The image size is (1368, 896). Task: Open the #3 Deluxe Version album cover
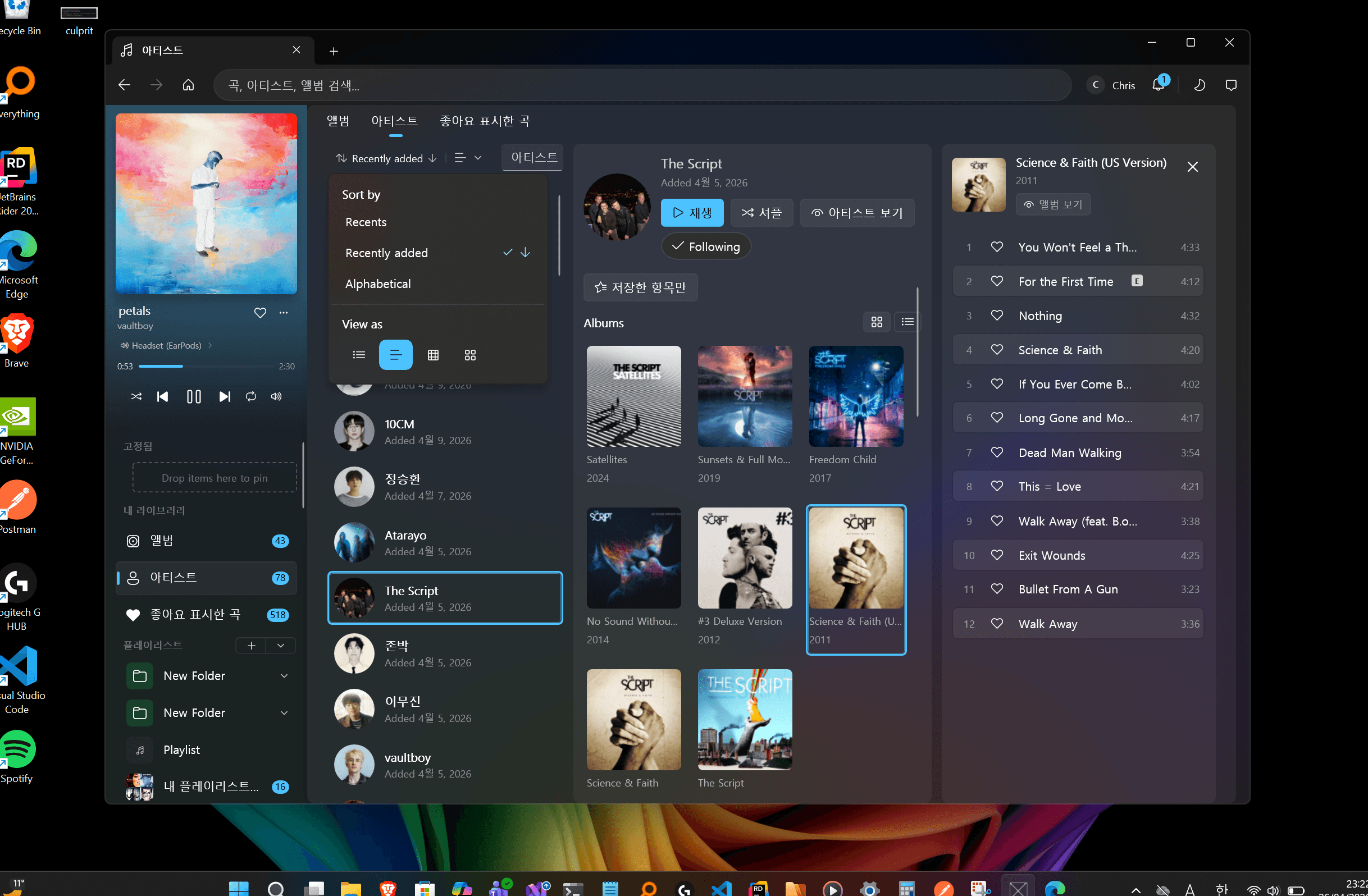[x=745, y=558]
